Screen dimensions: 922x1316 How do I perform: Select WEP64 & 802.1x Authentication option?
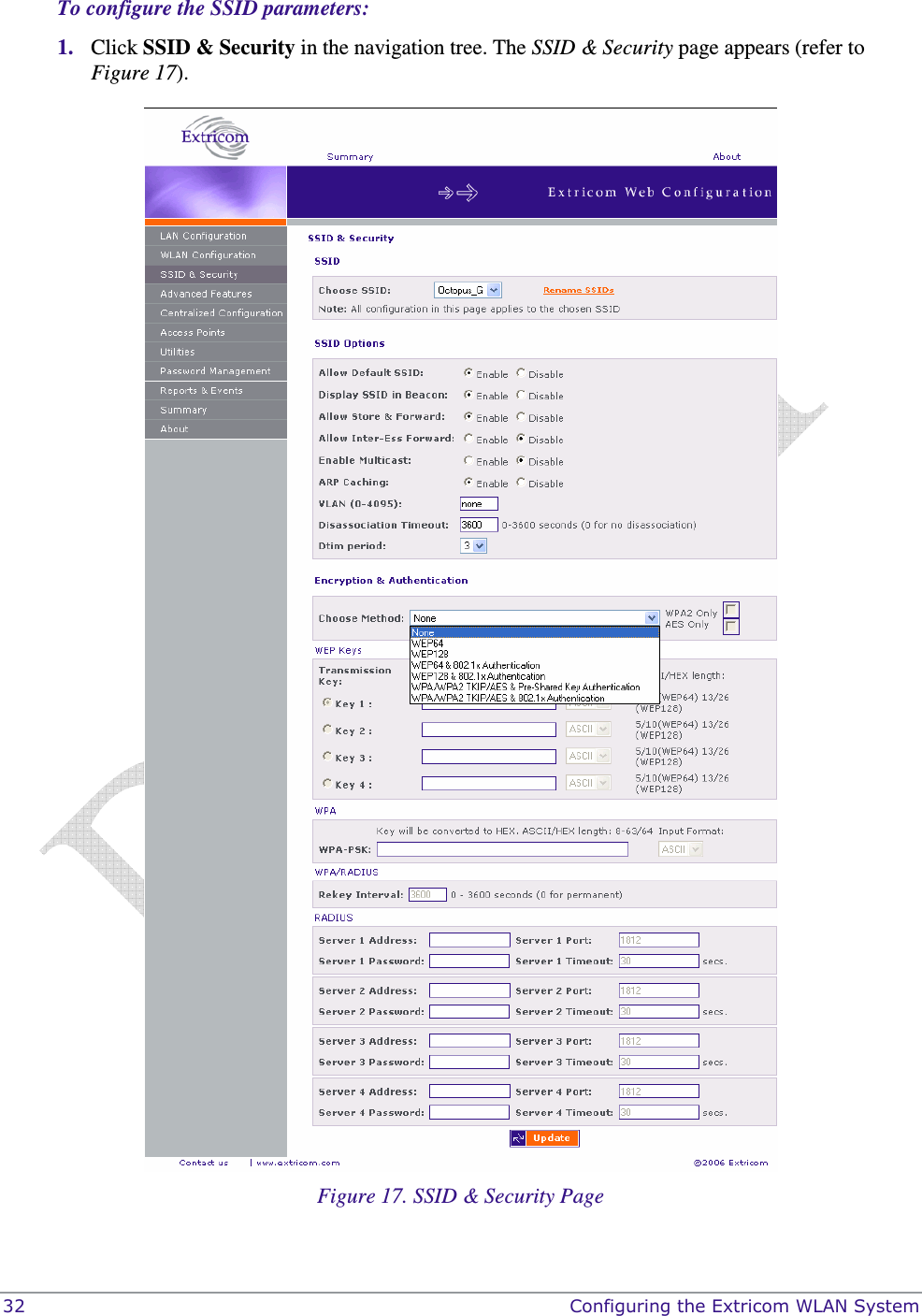pos(535,665)
